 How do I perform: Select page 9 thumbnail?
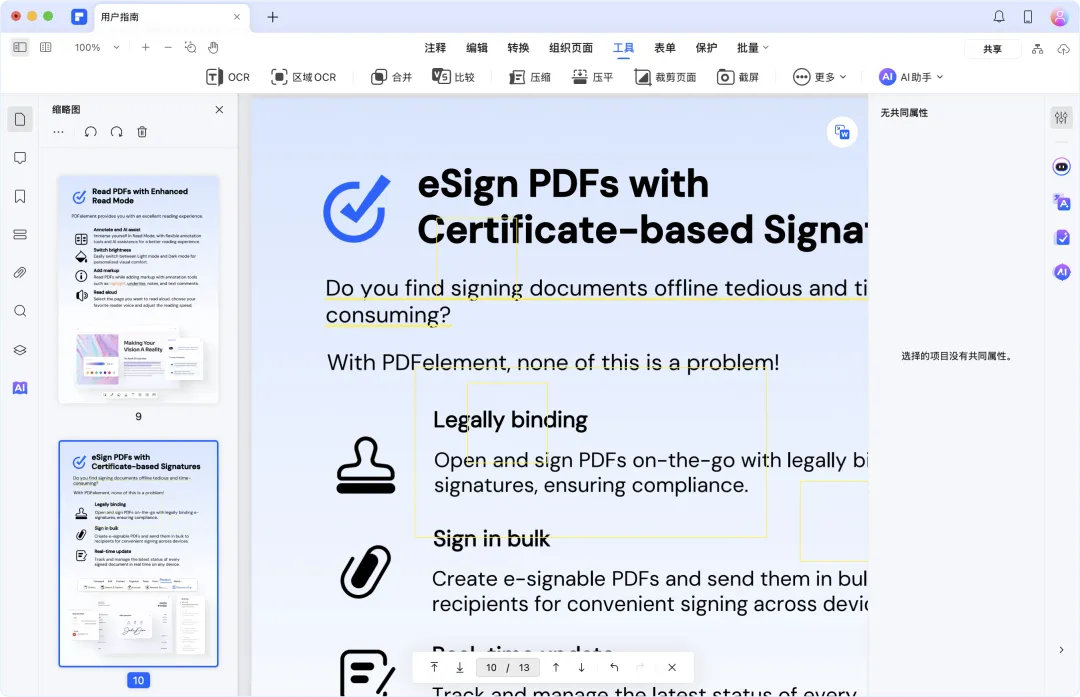coord(138,289)
